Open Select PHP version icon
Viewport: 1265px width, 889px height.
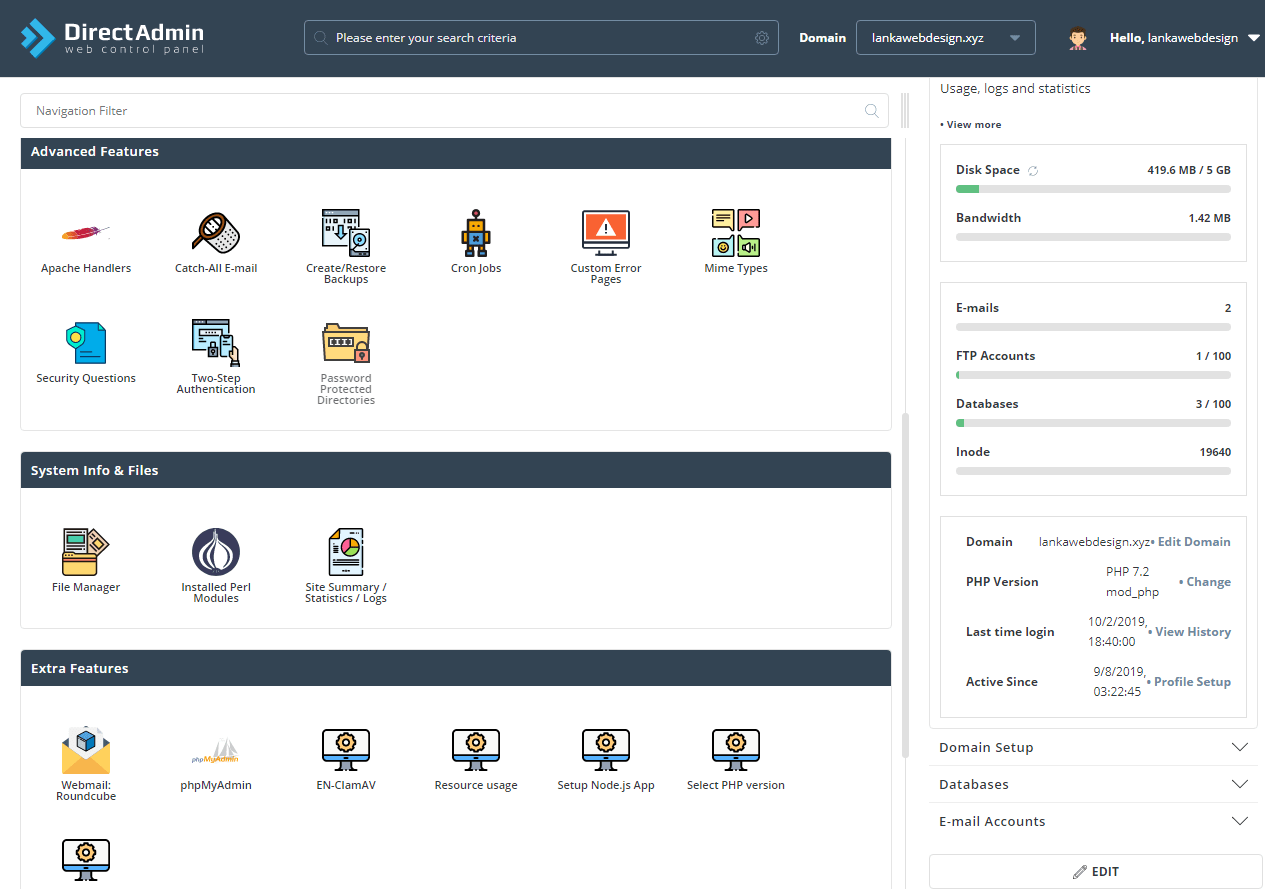point(736,750)
